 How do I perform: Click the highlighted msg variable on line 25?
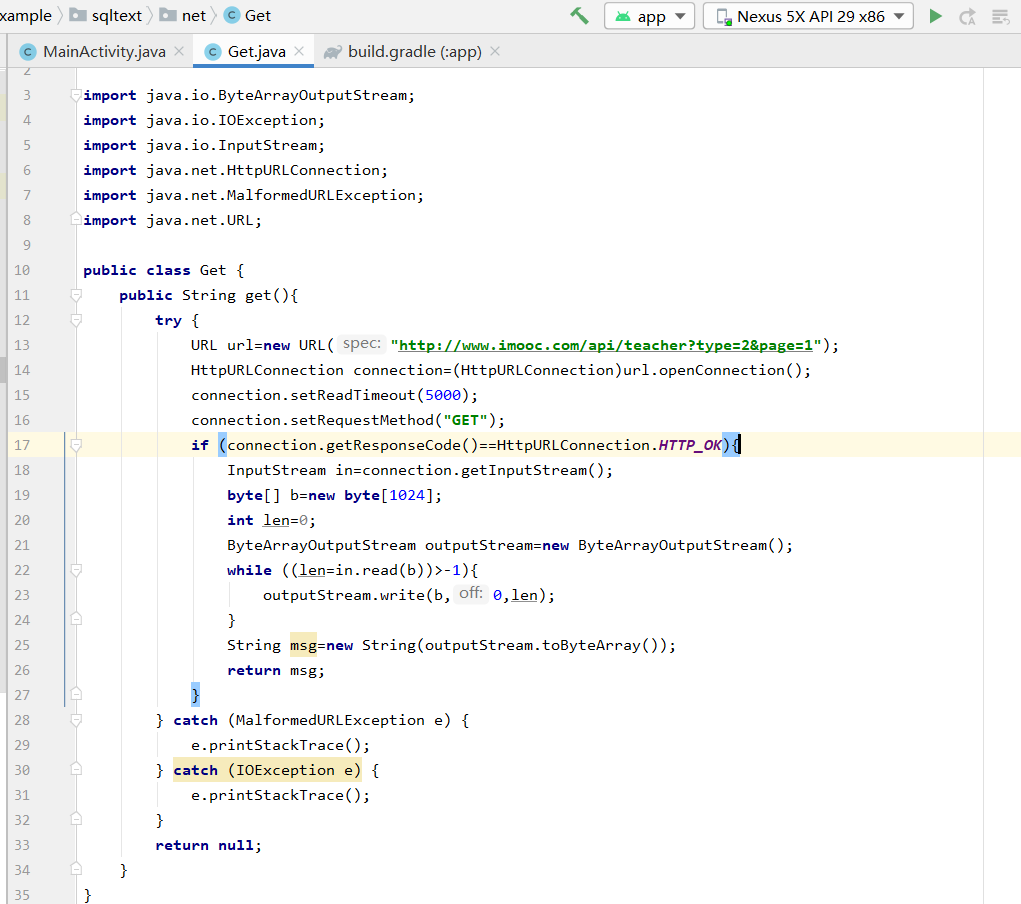click(x=303, y=645)
